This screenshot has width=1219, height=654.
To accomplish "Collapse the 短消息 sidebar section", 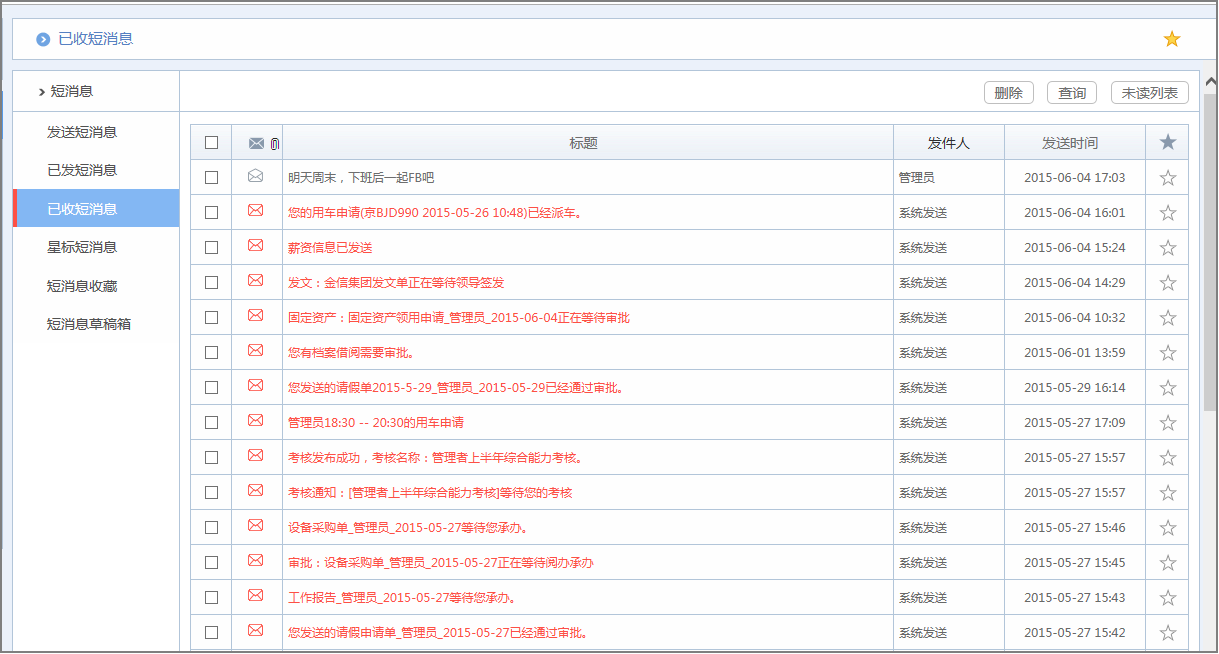I will 42,92.
